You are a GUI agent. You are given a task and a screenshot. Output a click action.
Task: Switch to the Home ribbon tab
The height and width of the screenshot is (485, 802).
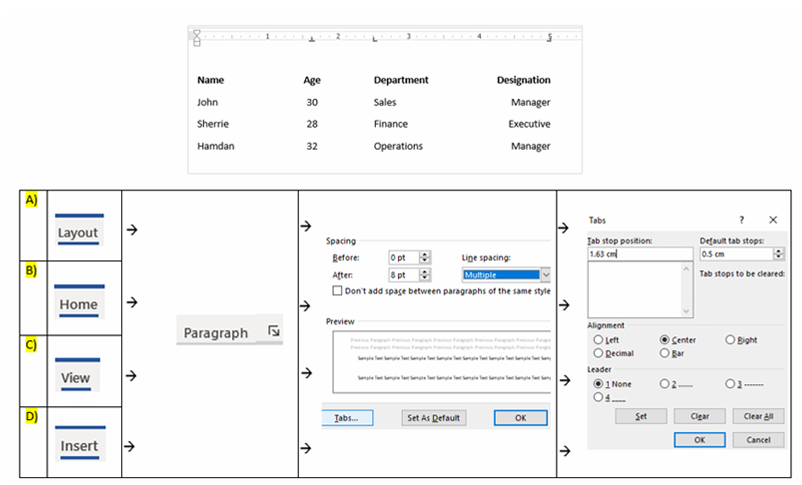[x=78, y=305]
